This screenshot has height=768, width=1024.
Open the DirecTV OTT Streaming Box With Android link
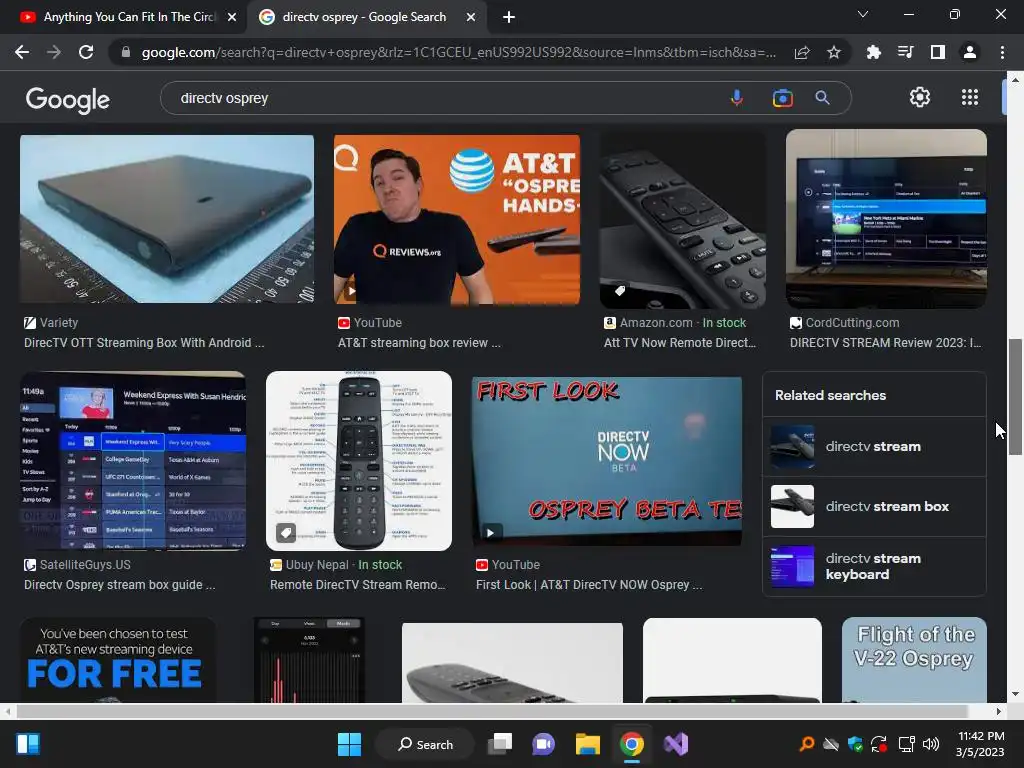click(144, 343)
